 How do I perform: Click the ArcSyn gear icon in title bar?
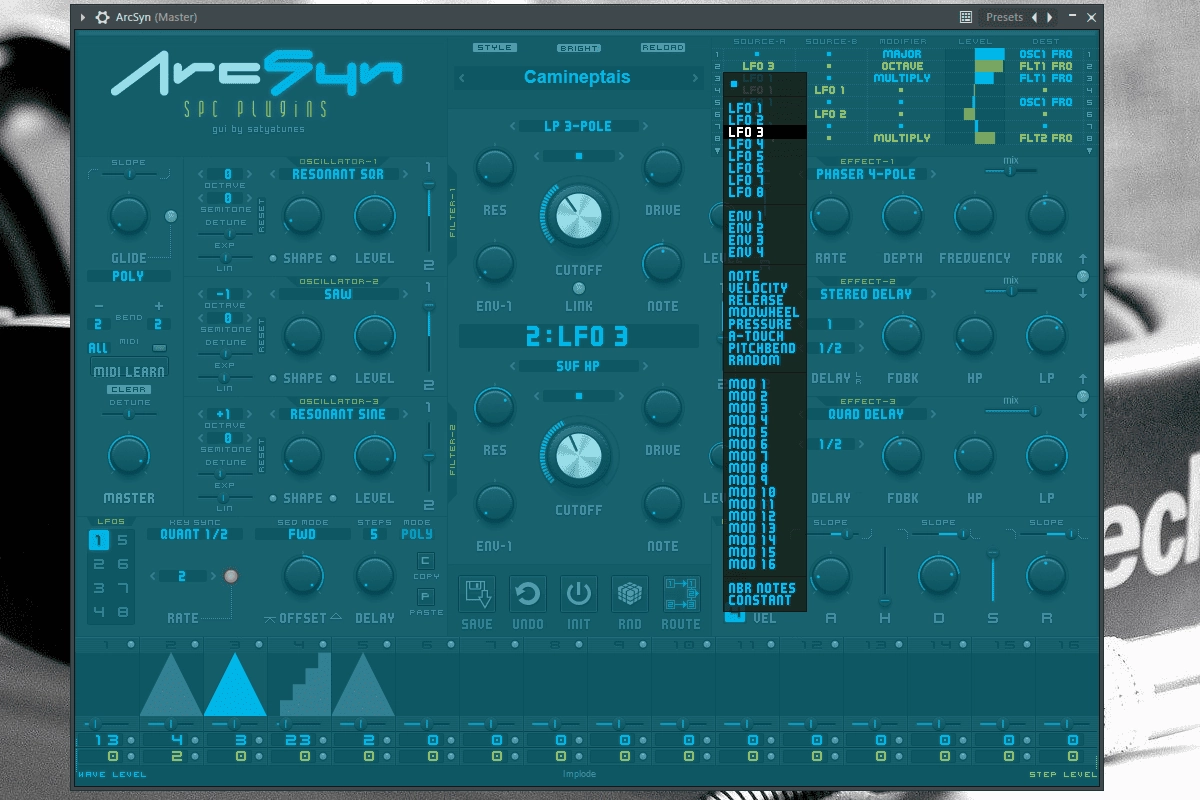(102, 17)
